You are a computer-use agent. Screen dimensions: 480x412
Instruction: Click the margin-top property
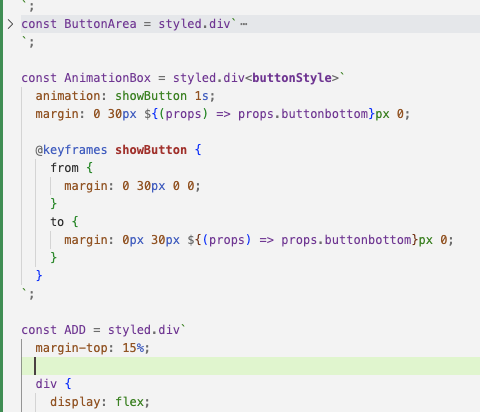pos(71,348)
